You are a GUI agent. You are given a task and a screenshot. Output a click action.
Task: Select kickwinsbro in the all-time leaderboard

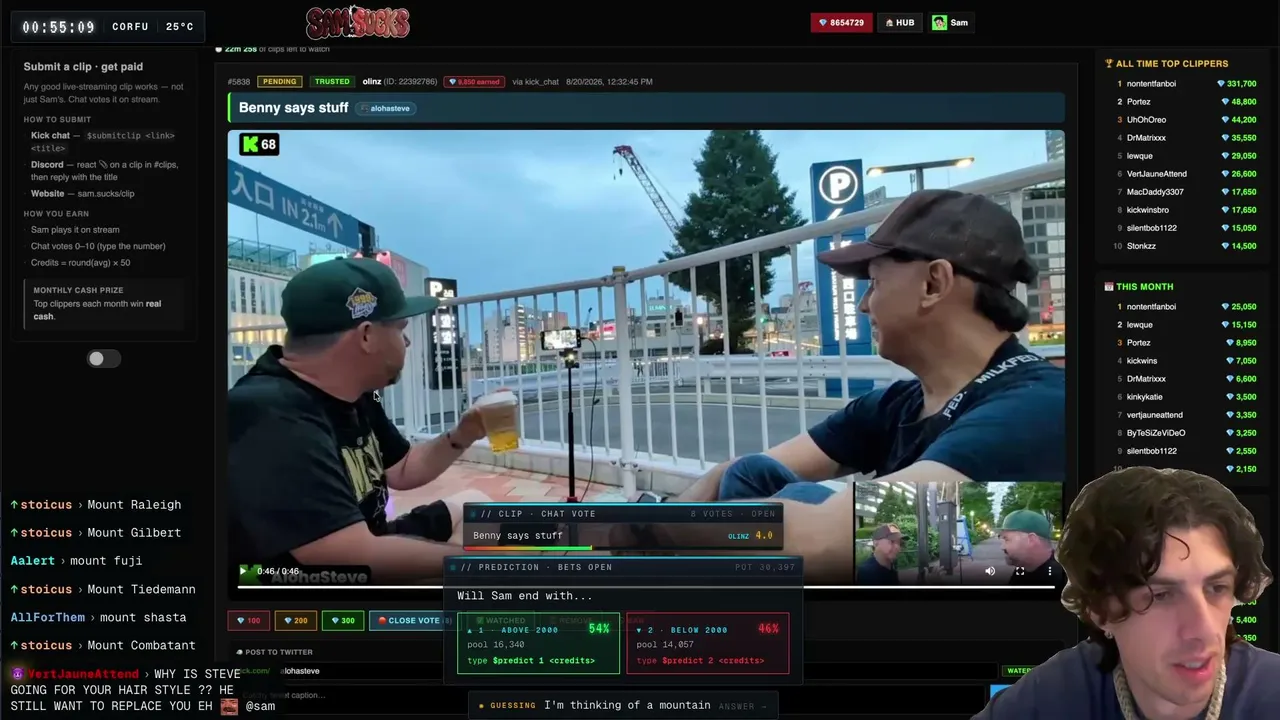[x=1148, y=210]
